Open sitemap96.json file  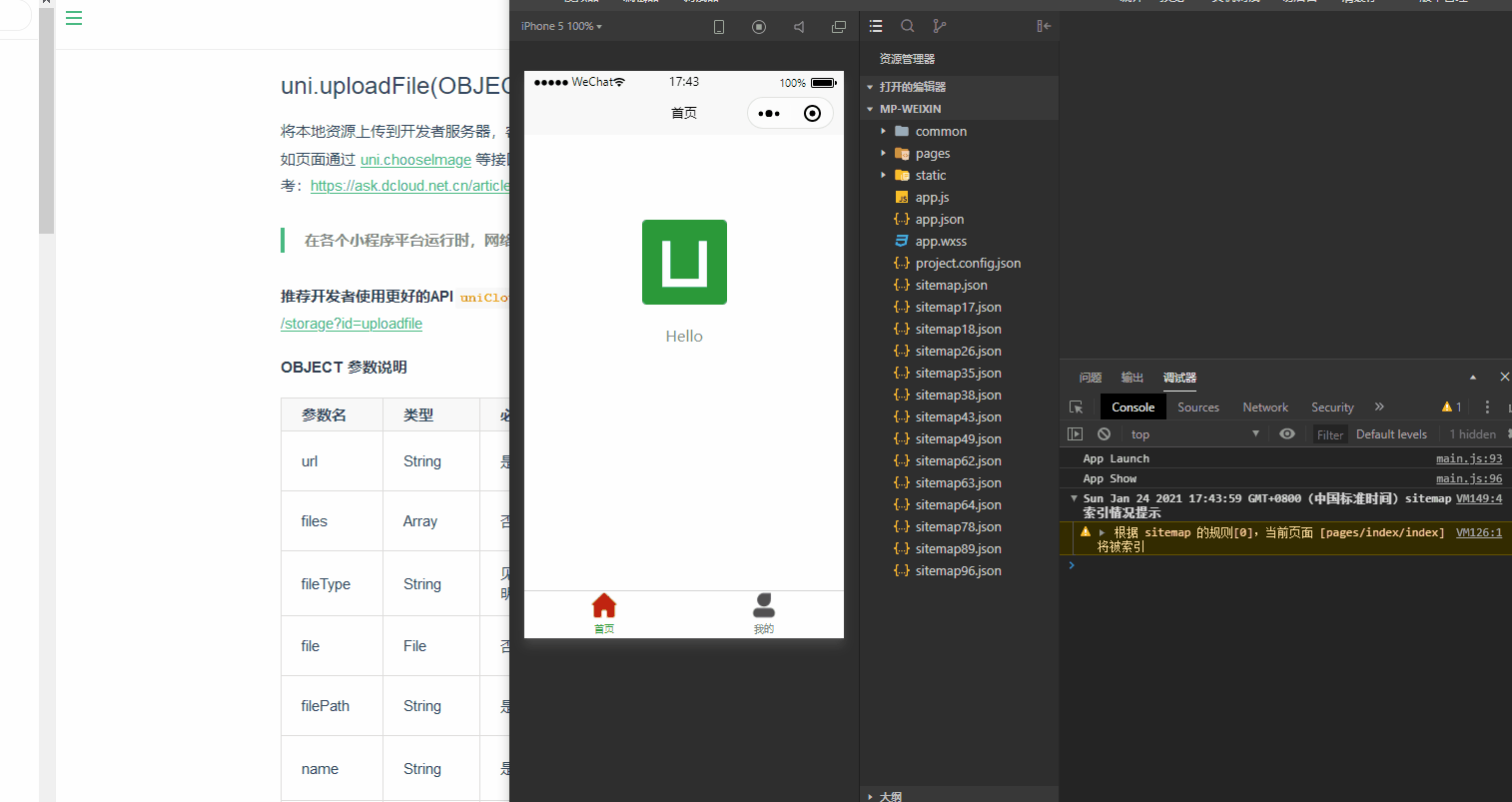click(x=959, y=570)
